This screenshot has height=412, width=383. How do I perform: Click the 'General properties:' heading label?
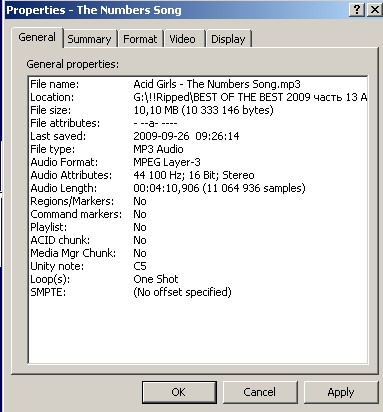tap(73, 64)
